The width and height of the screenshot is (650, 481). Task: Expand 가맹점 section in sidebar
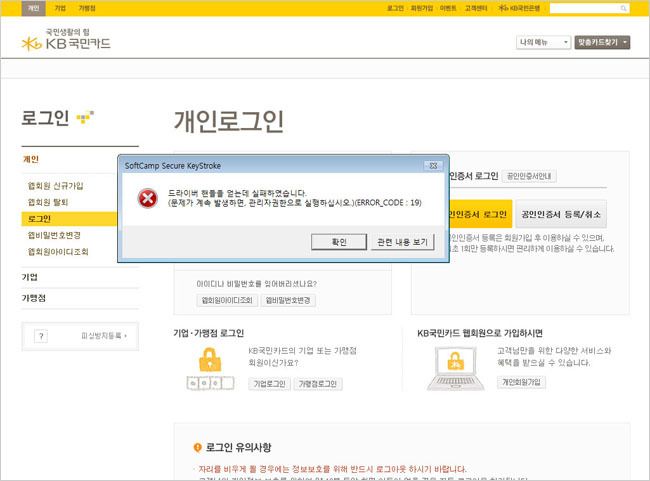coord(34,298)
